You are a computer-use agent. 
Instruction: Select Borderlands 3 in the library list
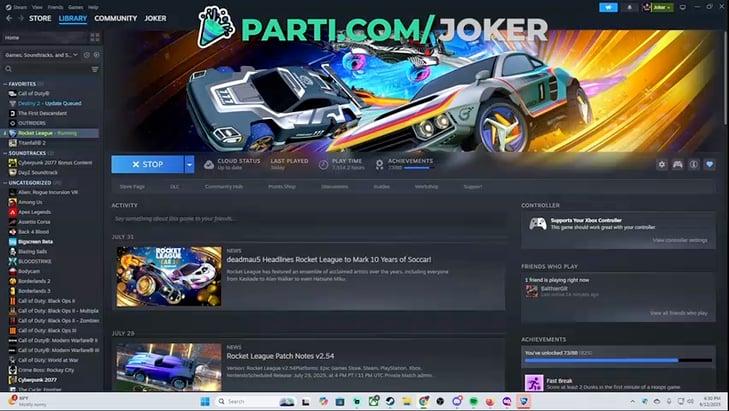click(x=34, y=291)
